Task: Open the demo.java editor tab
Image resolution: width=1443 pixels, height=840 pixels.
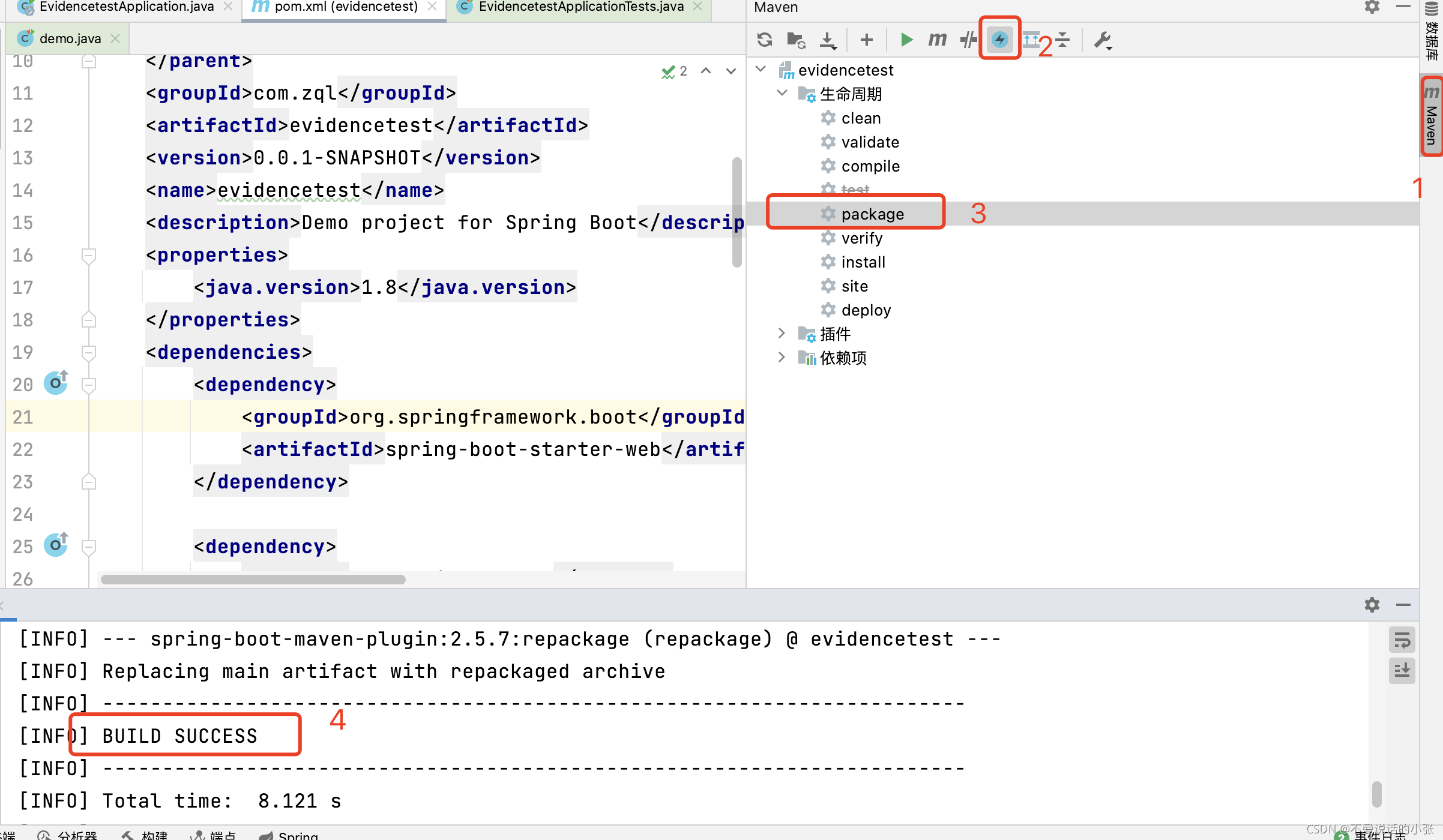Action: pyautogui.click(x=70, y=38)
